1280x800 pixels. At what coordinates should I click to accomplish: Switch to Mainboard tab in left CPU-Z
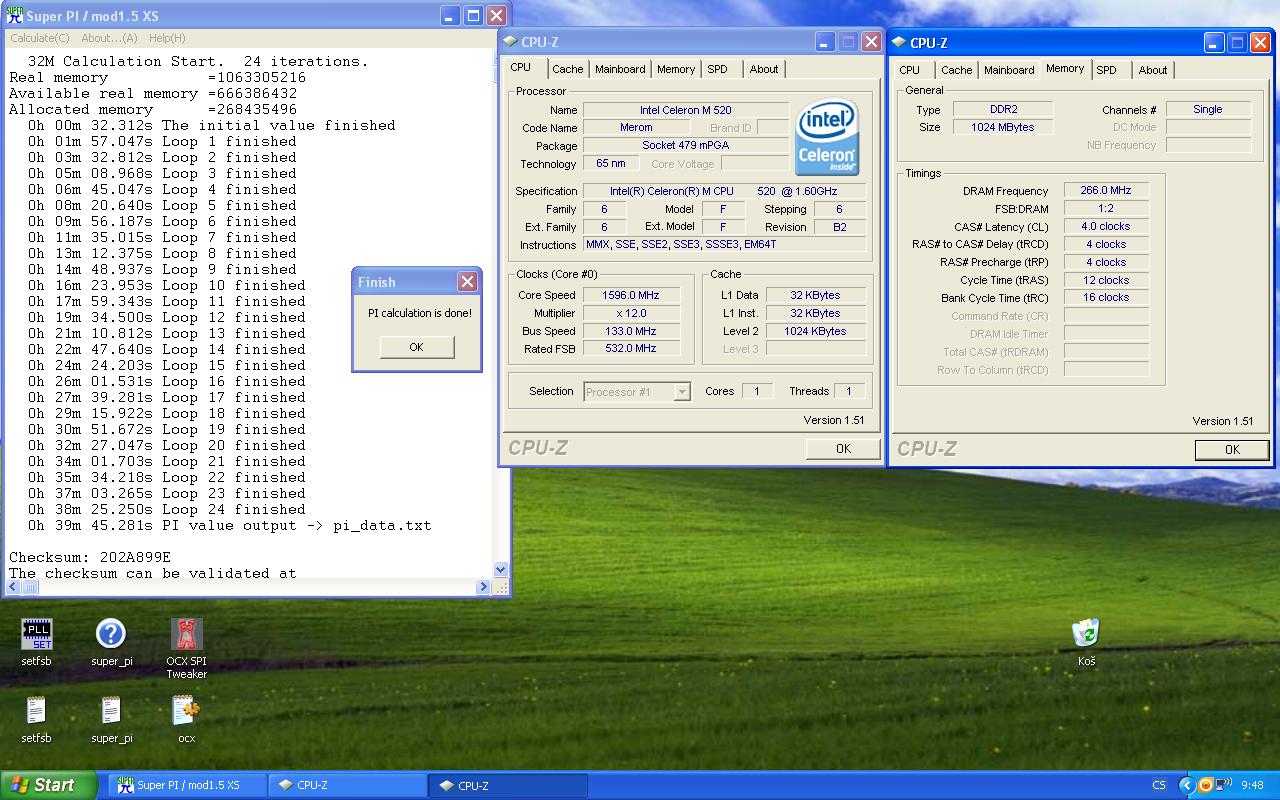point(620,69)
